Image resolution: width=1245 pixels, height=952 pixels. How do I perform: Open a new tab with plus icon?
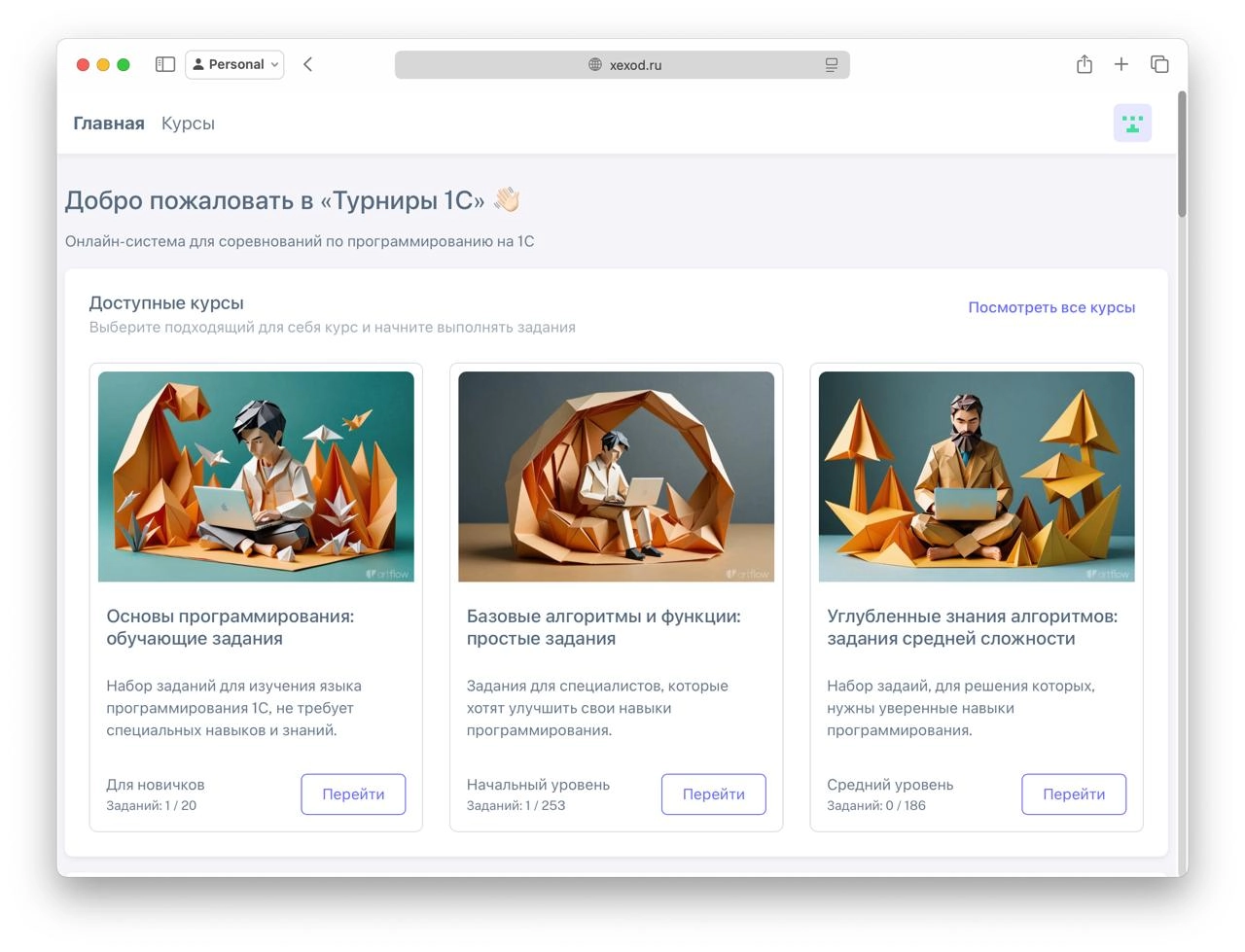(x=1121, y=64)
